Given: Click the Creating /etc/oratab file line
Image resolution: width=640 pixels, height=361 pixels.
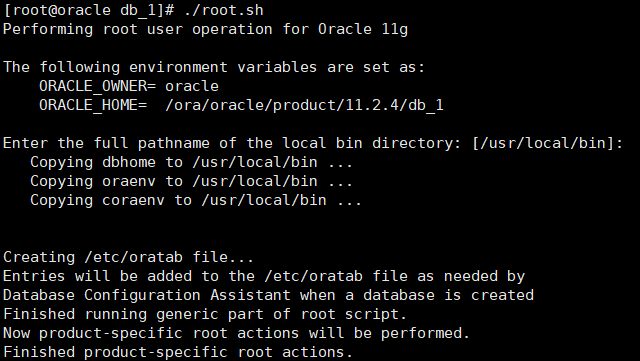Looking at the screenshot, I should click(x=129, y=257).
